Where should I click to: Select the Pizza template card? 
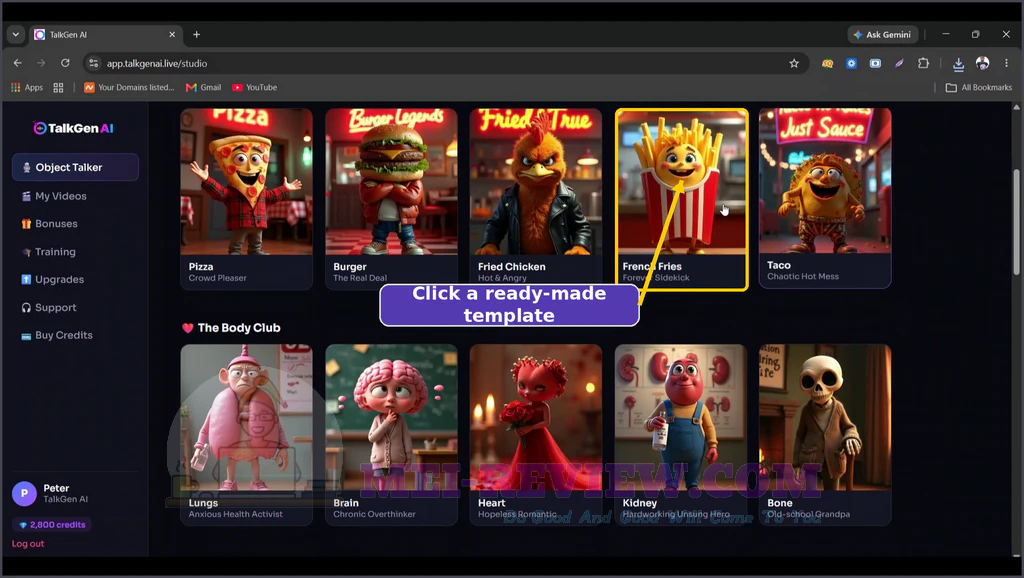[246, 199]
